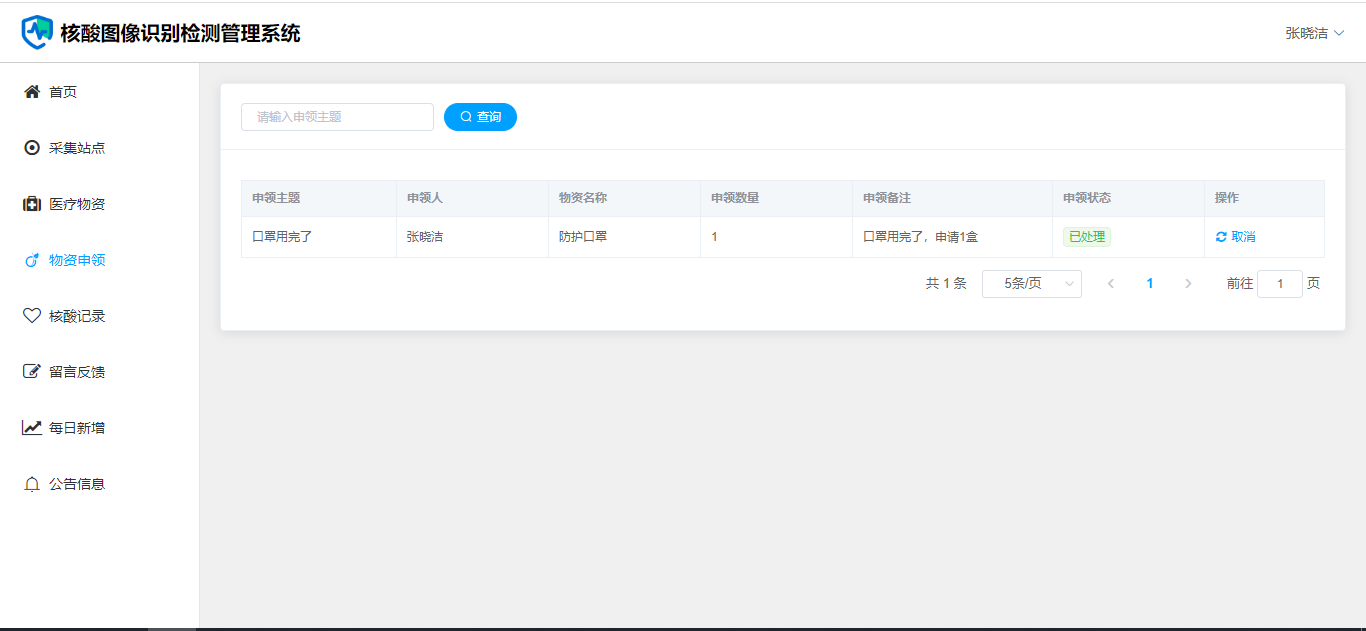
Task: Go to previous page with left arrow
Action: (1110, 284)
